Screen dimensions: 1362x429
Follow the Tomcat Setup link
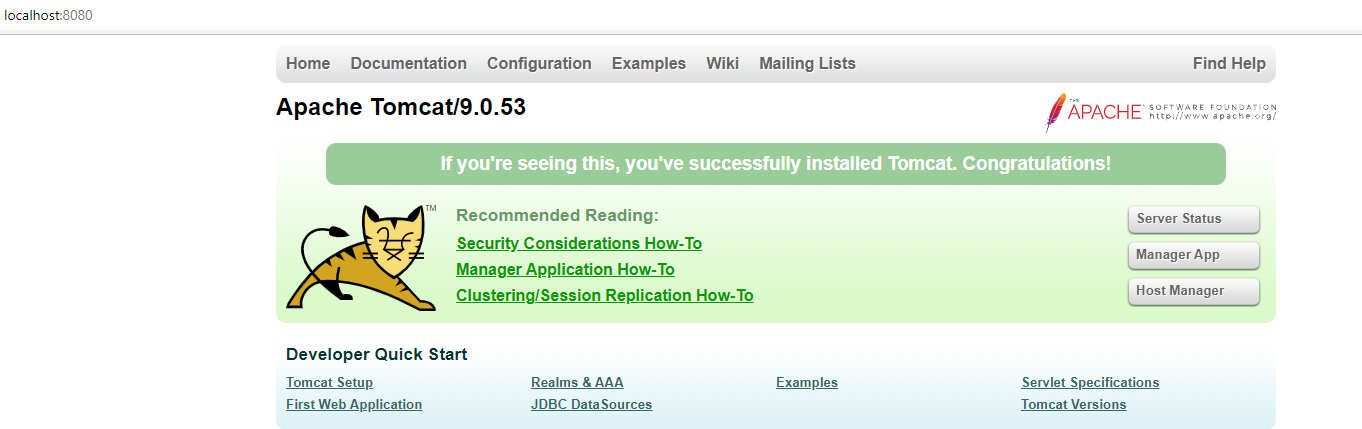coord(329,382)
